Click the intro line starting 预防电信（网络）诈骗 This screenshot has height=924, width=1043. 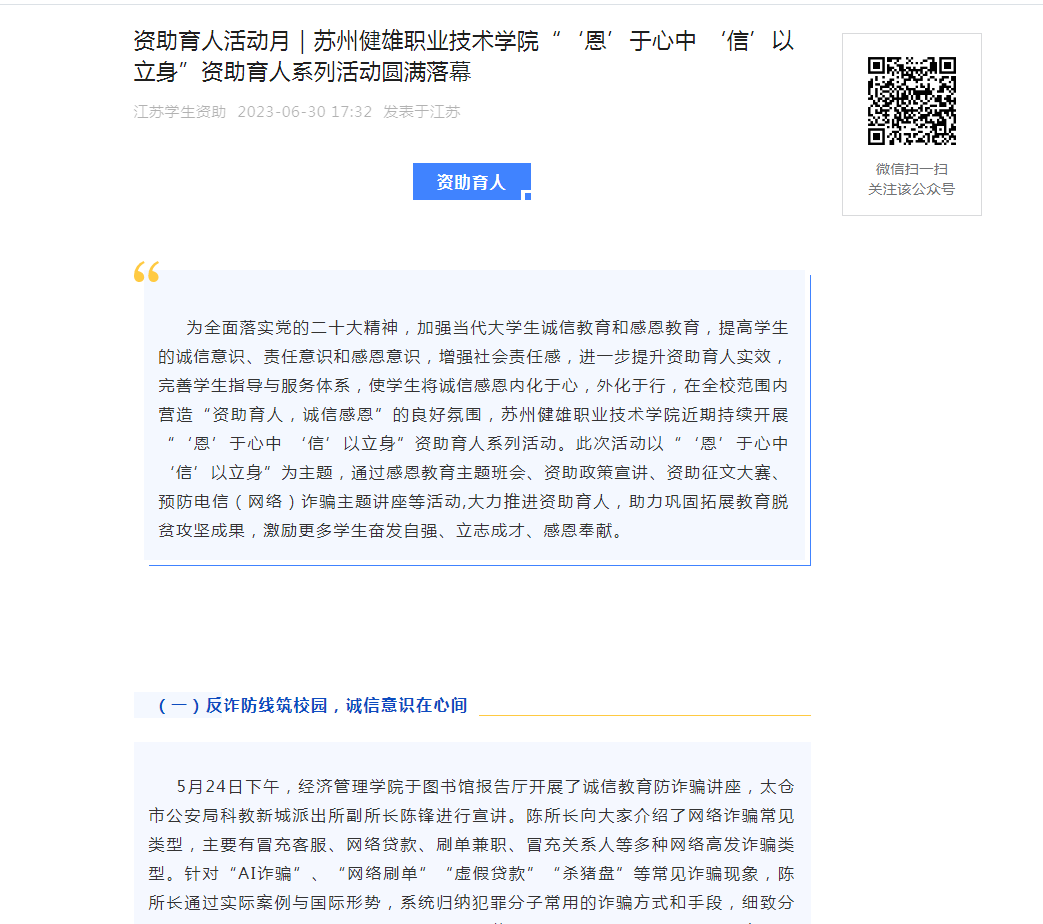472,502
